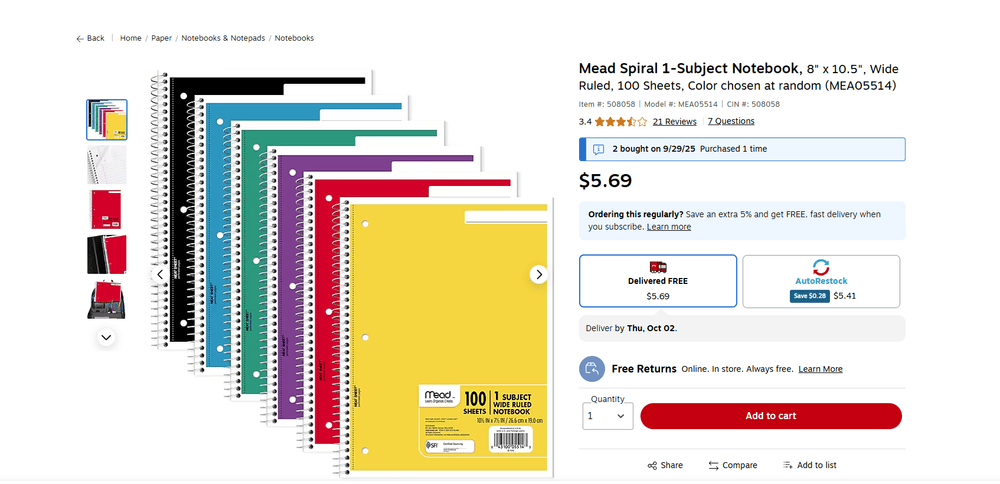
Task: Click the Compare arrows icon
Action: click(714, 465)
